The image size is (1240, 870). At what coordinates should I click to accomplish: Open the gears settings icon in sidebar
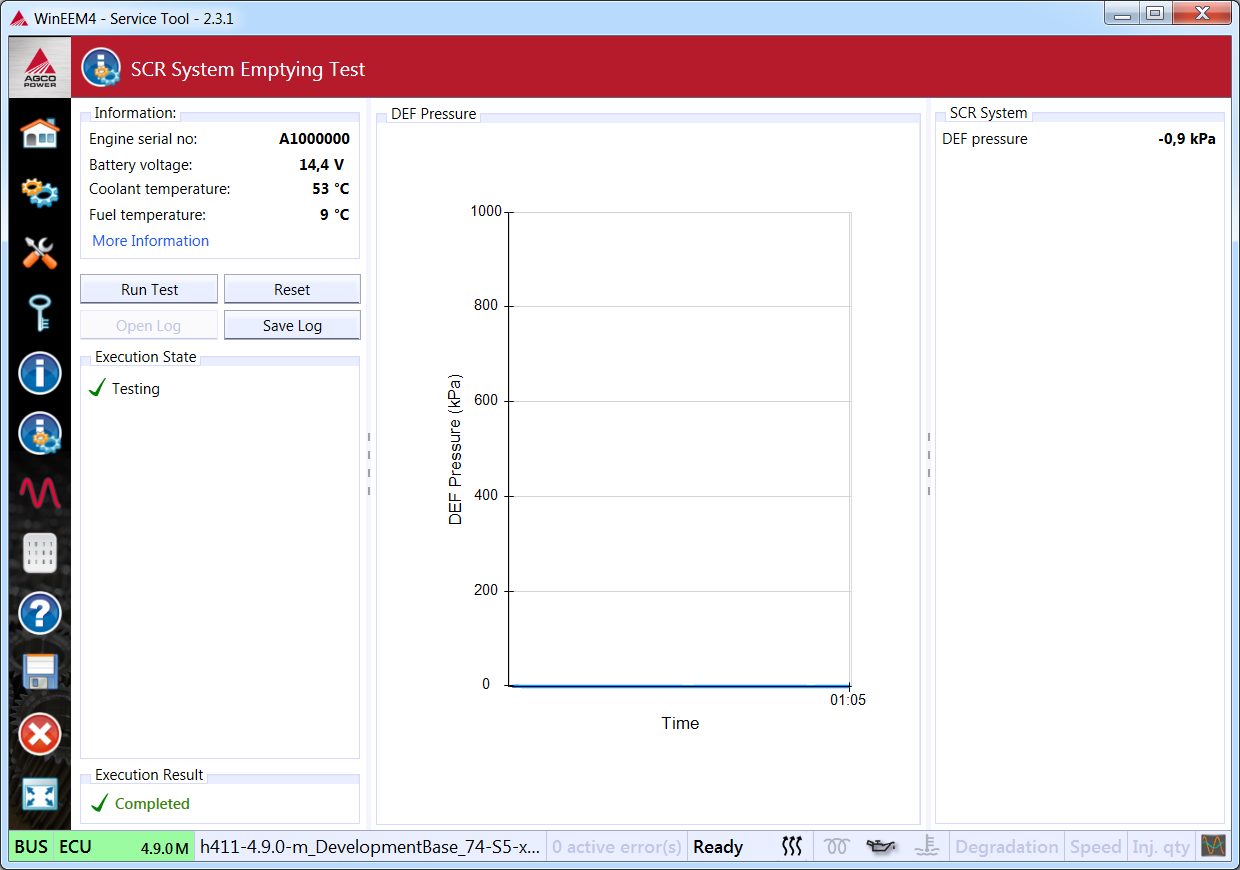[40, 192]
